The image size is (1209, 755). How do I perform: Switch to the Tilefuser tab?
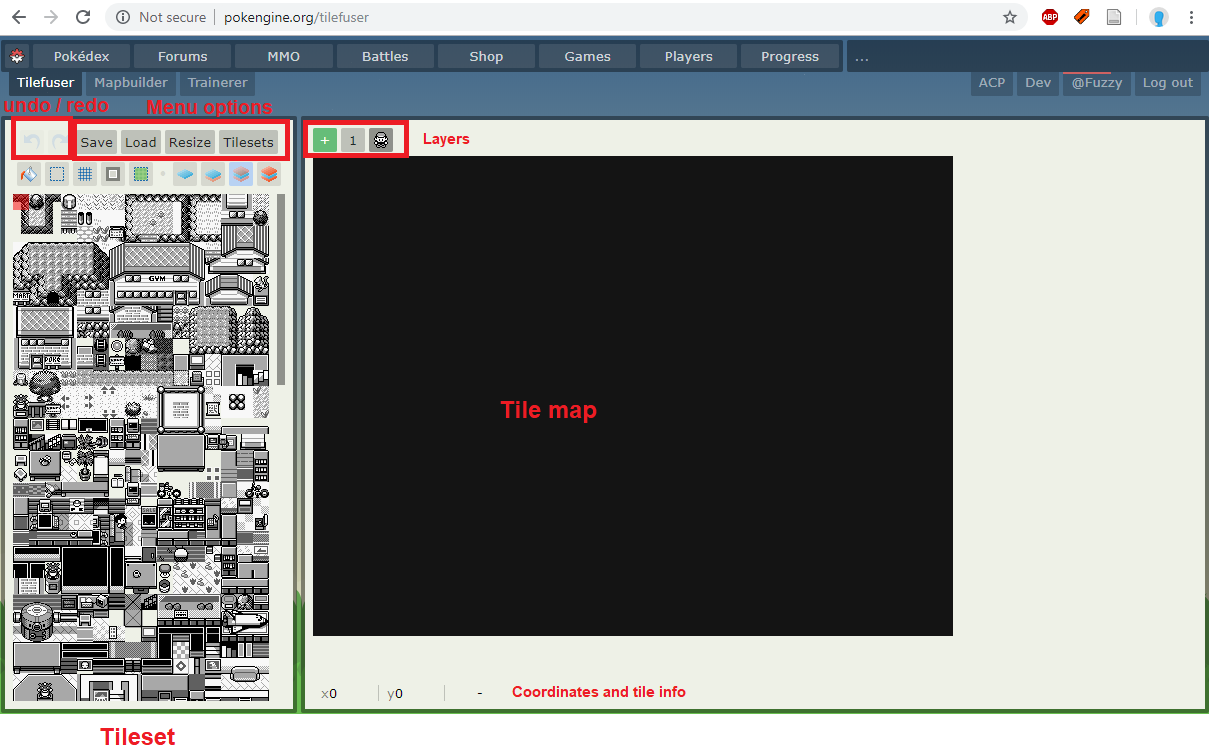pyautogui.click(x=46, y=83)
